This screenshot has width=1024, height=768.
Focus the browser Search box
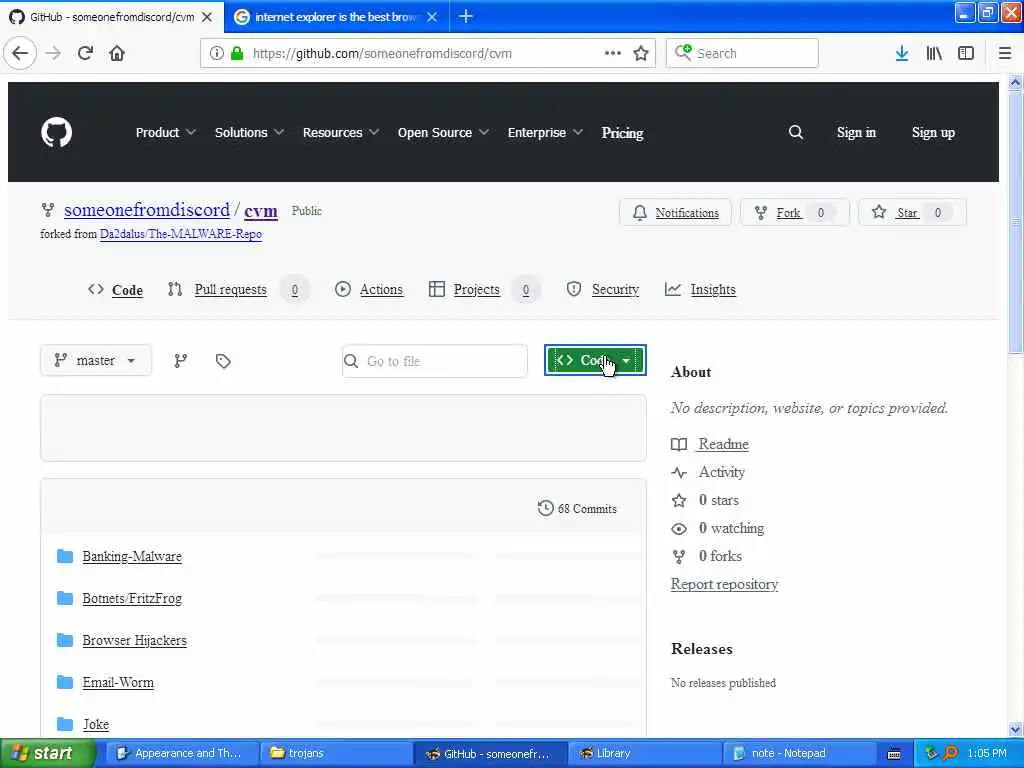click(742, 53)
